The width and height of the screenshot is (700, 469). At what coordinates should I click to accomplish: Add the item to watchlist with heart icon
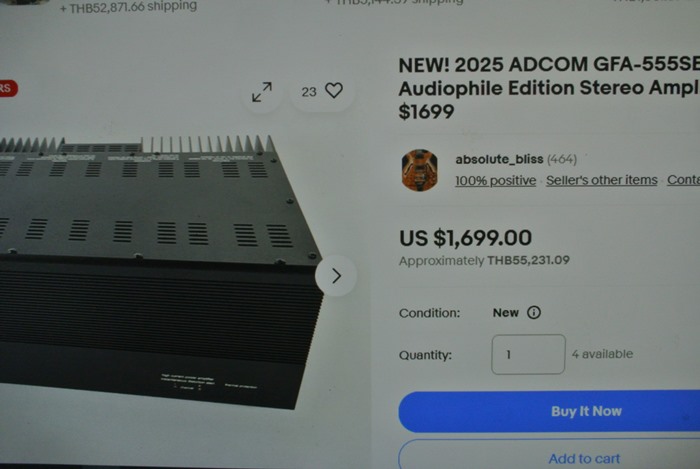(333, 91)
